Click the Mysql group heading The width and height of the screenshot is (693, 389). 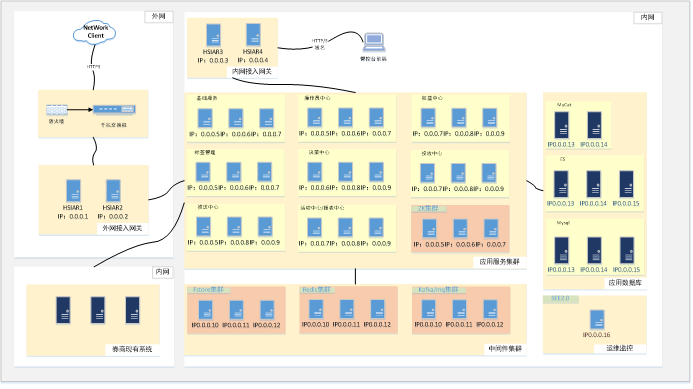coord(564,223)
